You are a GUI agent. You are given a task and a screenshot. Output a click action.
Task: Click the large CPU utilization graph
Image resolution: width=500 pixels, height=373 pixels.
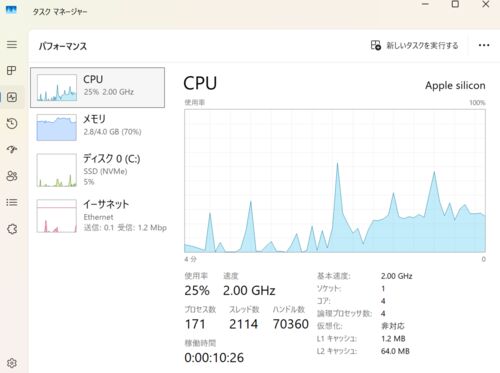tap(335, 181)
